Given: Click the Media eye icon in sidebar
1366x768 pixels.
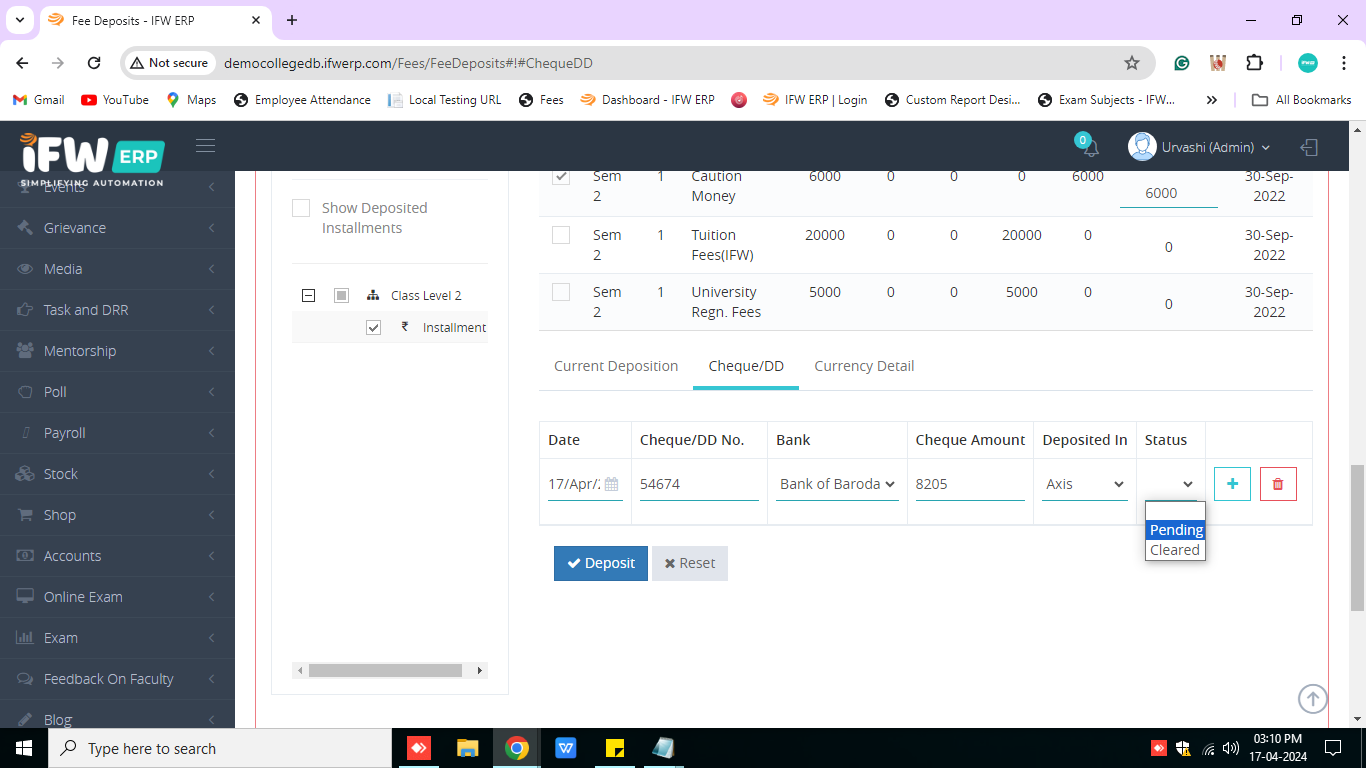Looking at the screenshot, I should (x=26, y=269).
